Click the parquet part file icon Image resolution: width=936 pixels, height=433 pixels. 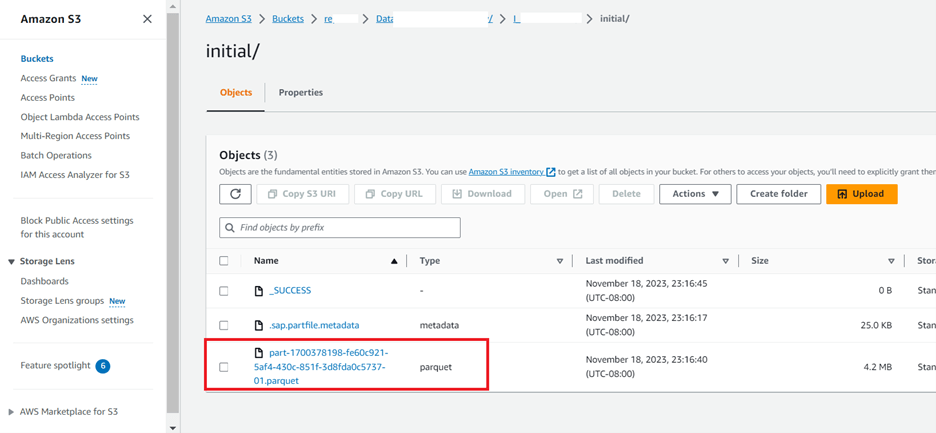click(x=259, y=353)
